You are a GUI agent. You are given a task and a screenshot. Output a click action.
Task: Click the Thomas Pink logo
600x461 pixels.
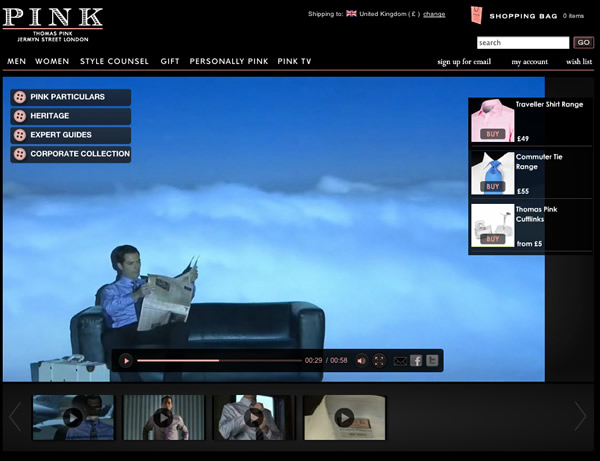(x=53, y=25)
